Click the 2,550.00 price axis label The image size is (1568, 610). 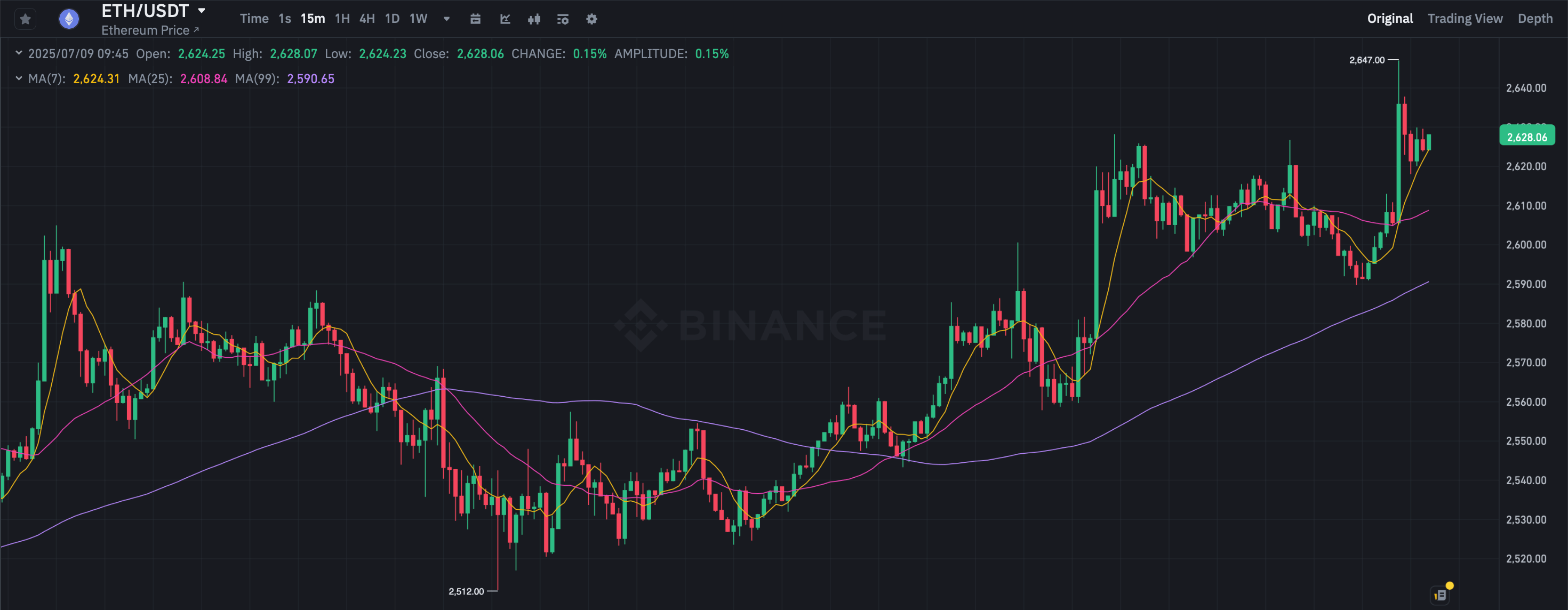[x=1525, y=441]
